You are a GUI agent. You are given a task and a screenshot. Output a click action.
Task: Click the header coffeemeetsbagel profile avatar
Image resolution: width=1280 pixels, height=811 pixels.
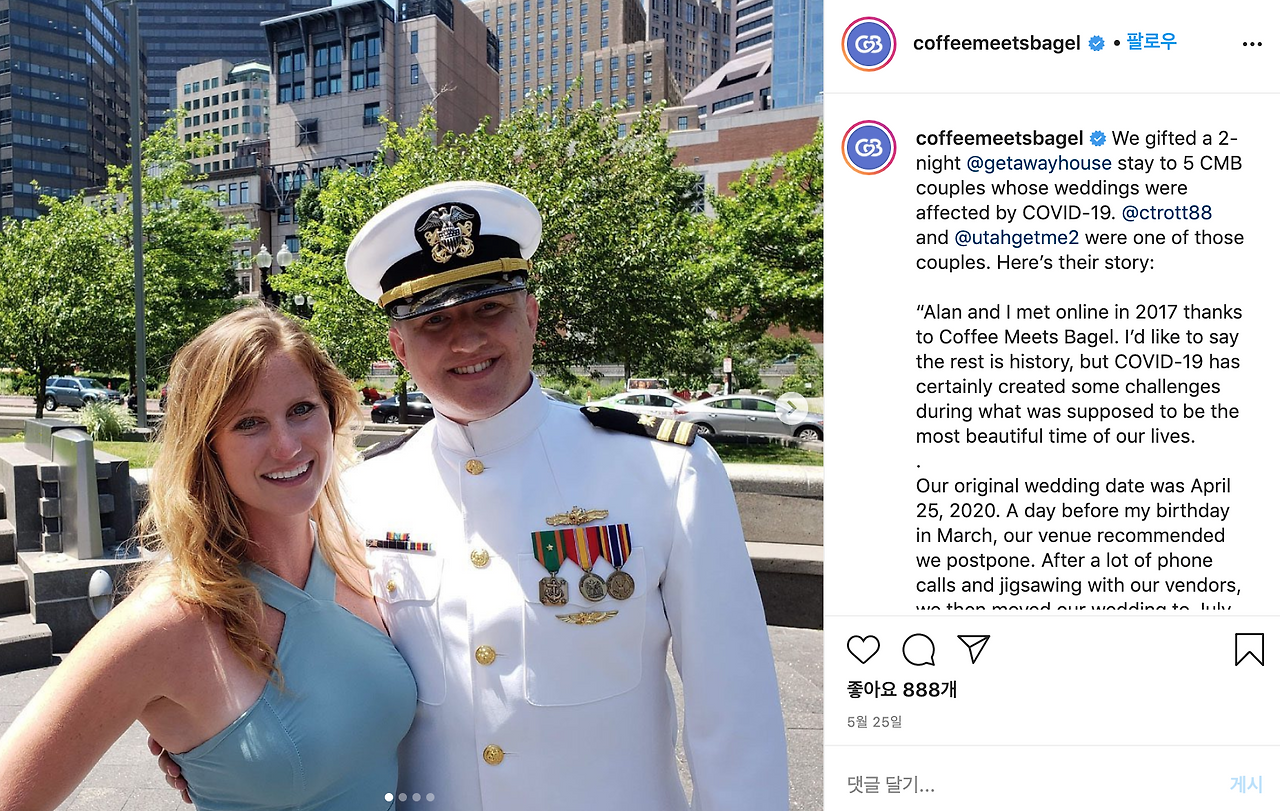tap(869, 44)
